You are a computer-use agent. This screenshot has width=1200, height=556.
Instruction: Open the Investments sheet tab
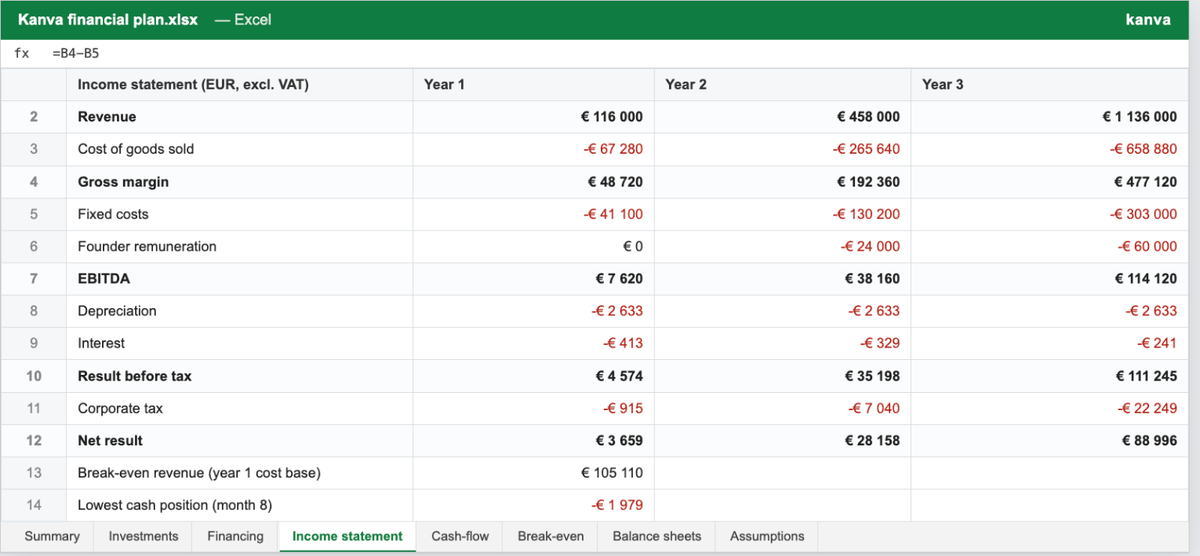coord(143,536)
